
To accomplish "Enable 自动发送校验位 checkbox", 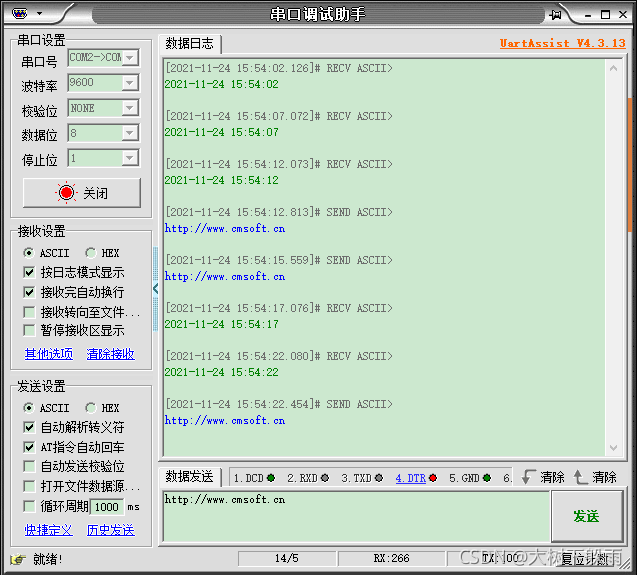I will pos(29,466).
